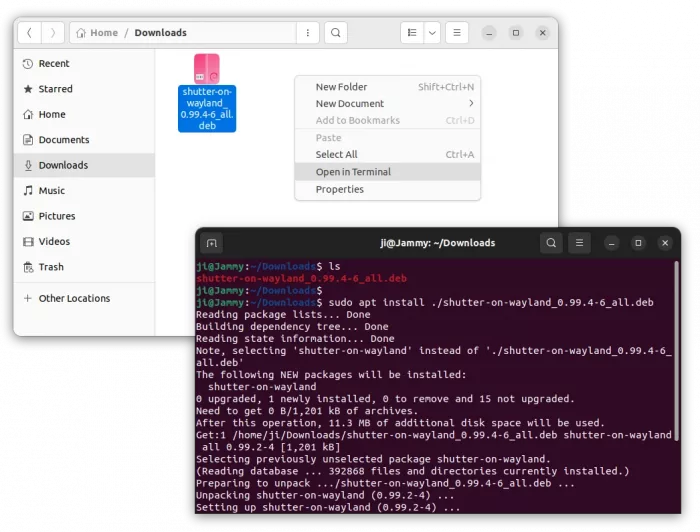
Task: Click the Home breadcrumb in path bar
Action: [97, 33]
